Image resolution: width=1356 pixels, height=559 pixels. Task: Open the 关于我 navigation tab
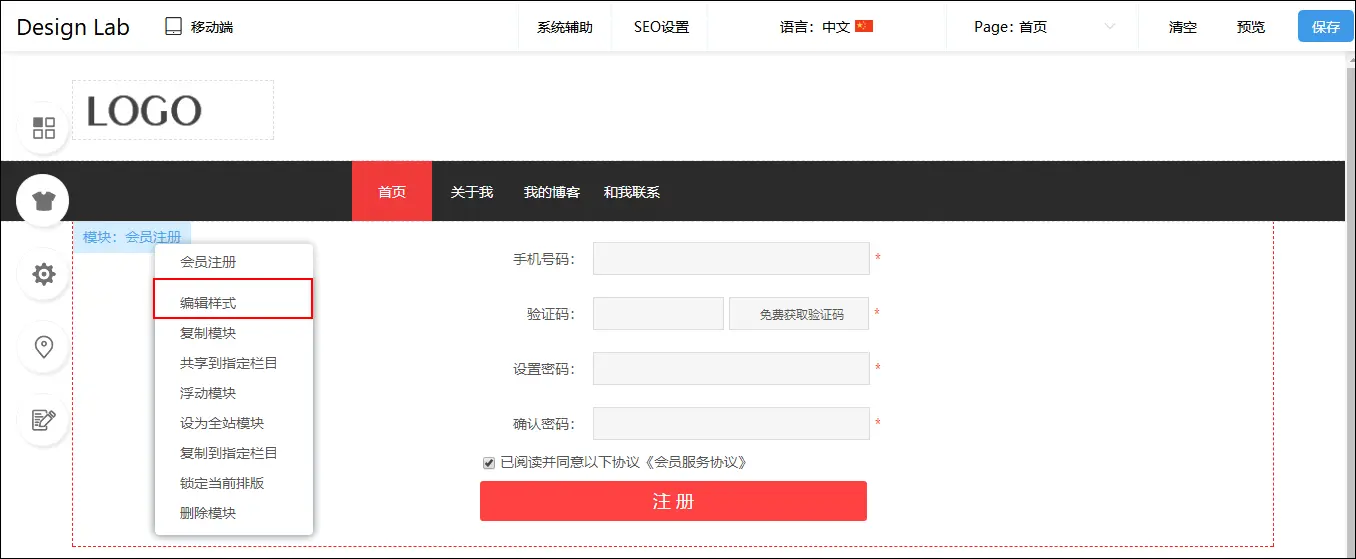[x=472, y=192]
